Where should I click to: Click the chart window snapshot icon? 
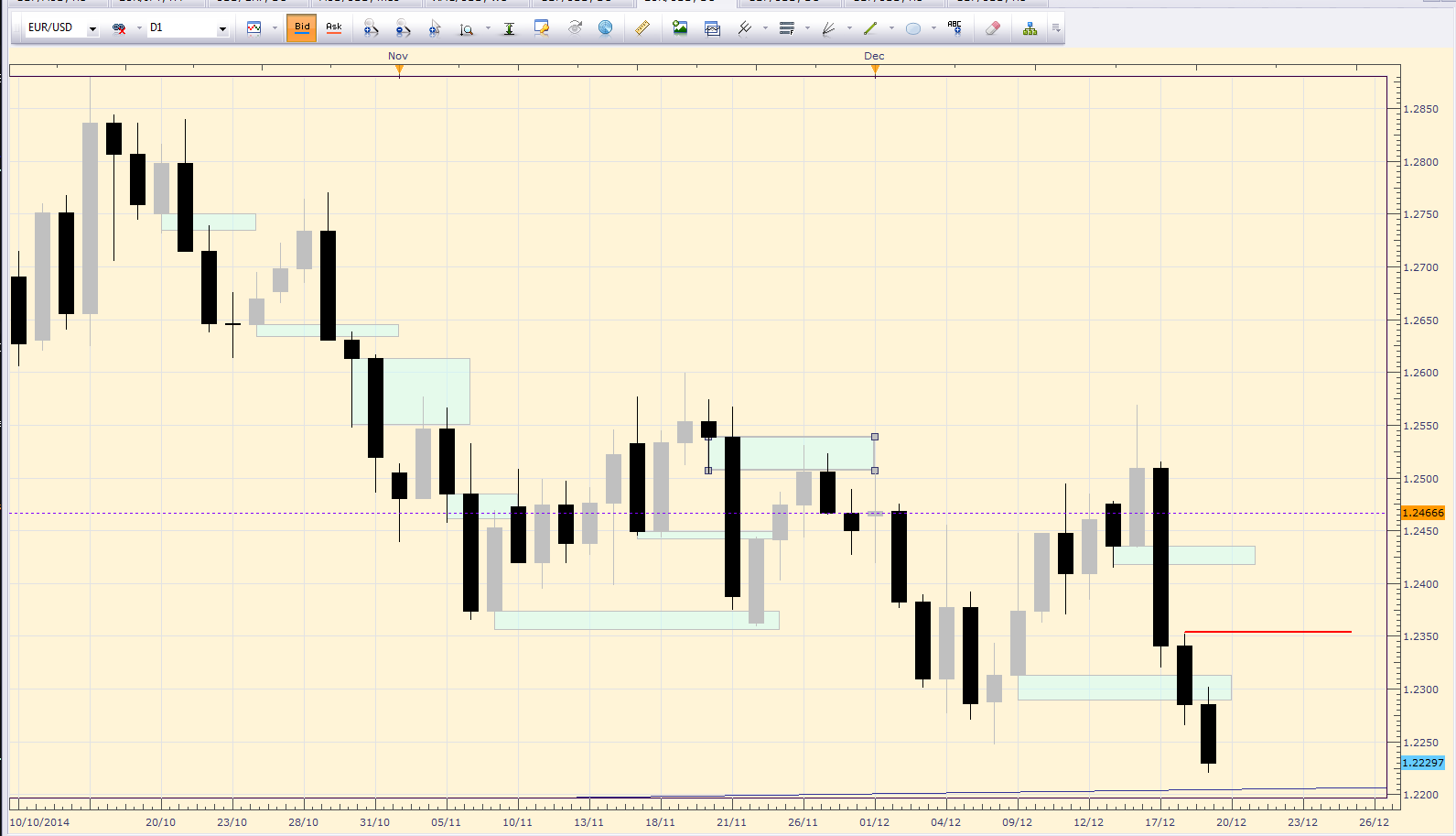[x=712, y=28]
